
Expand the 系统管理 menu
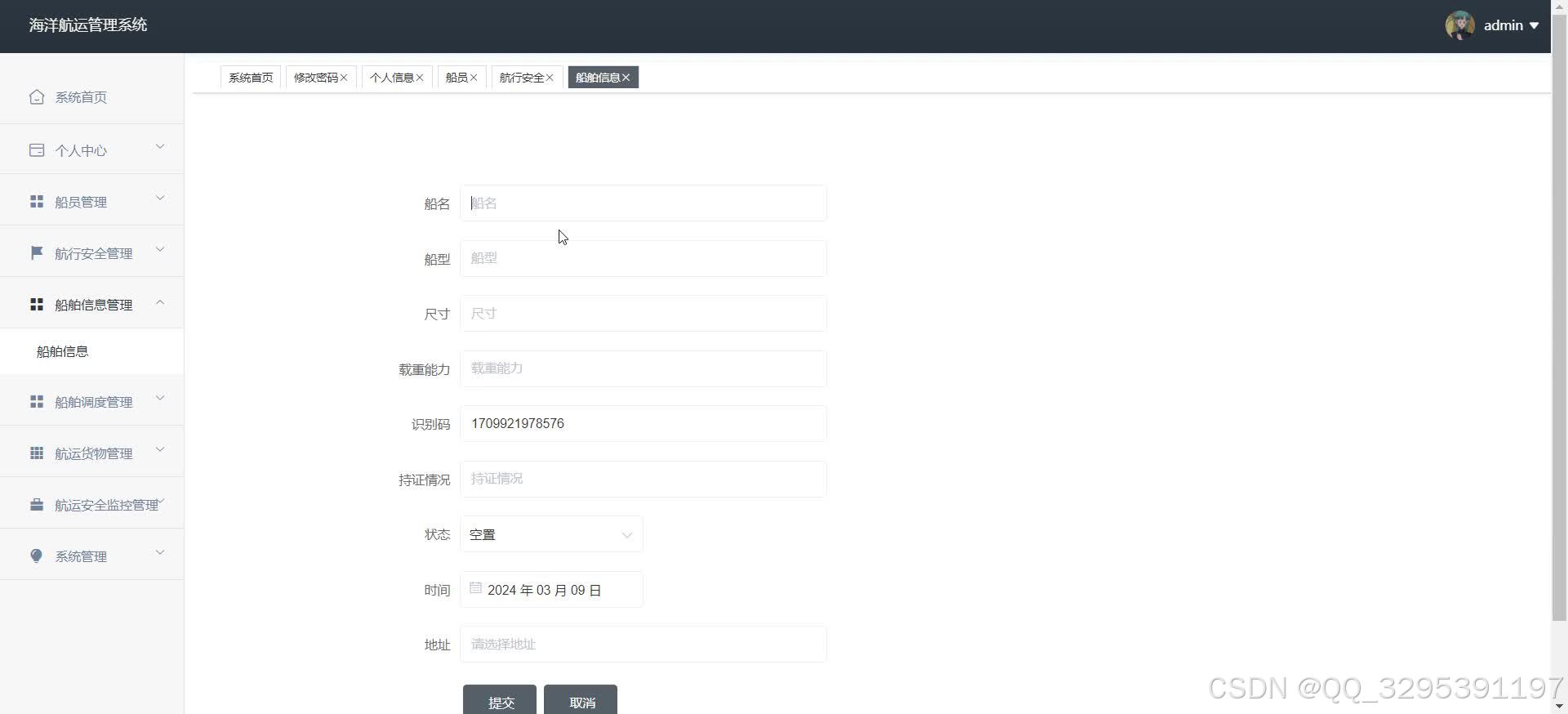tap(160, 553)
